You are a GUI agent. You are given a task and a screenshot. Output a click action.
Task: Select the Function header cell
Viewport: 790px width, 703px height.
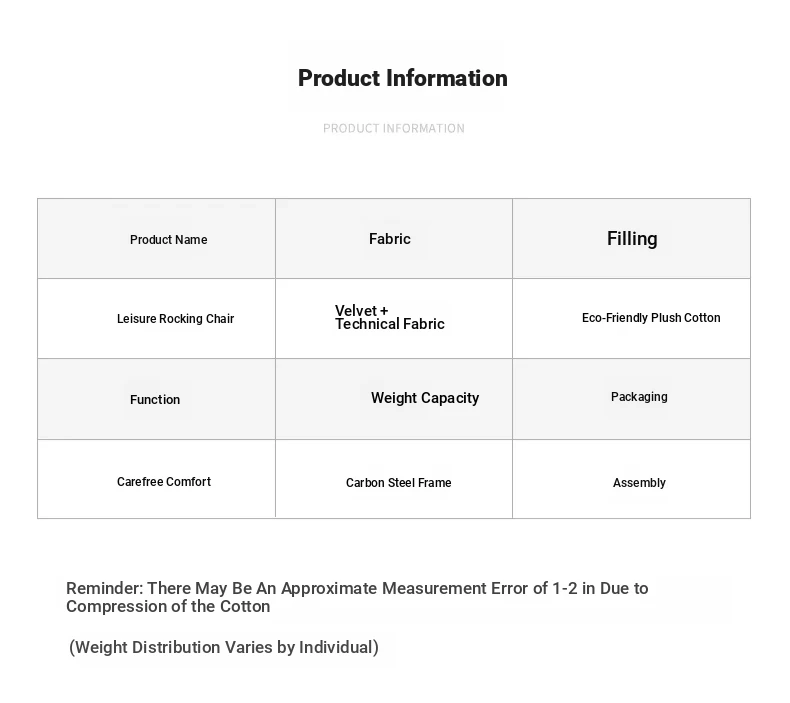pos(157,399)
